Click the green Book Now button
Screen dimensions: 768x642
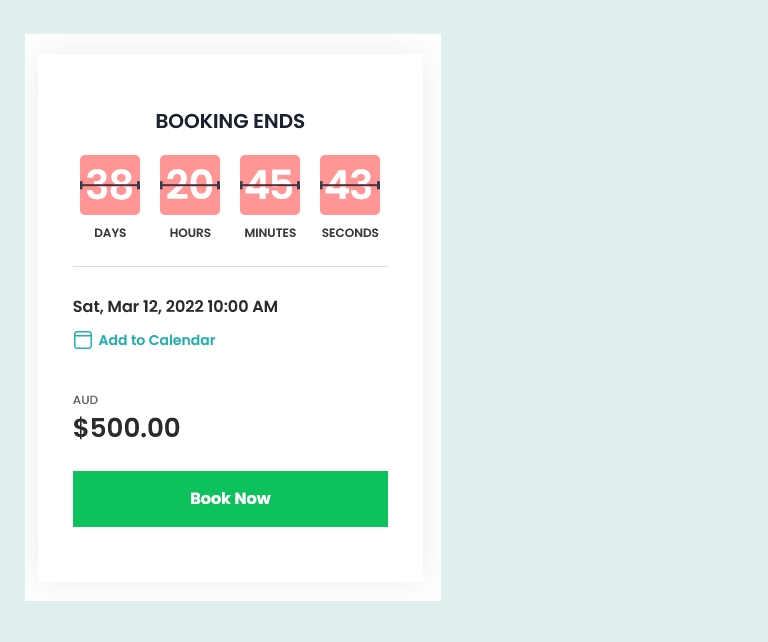pyautogui.click(x=230, y=499)
